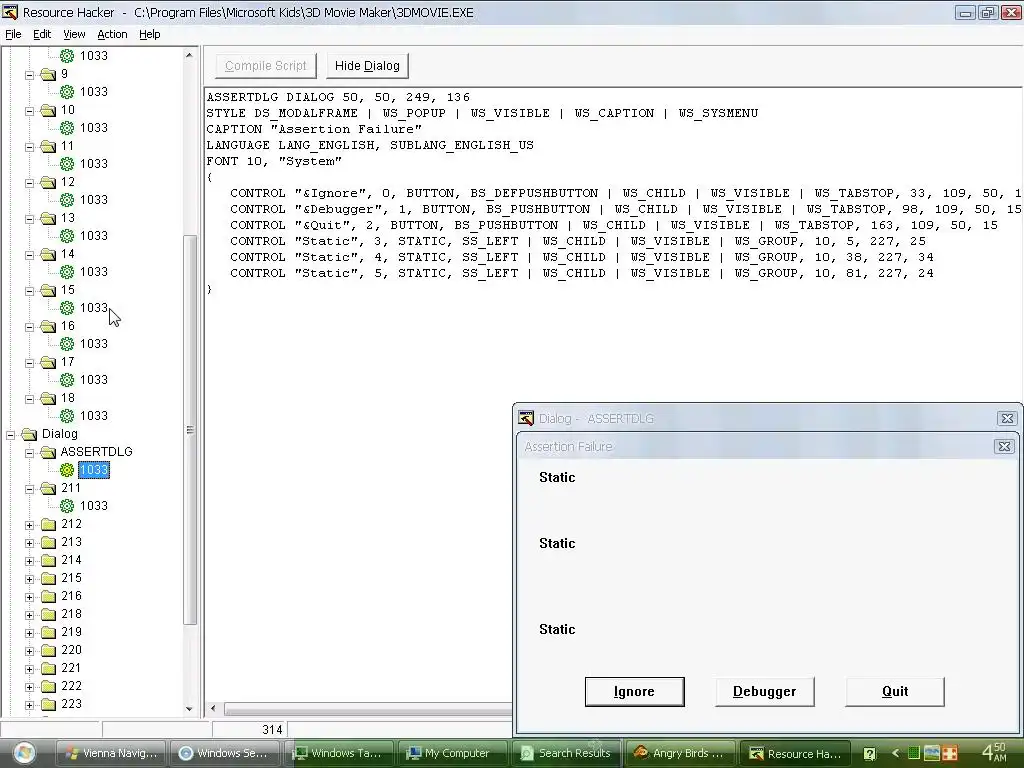The image size is (1024, 768).
Task: Click the Quit button in the dialog preview
Action: (x=895, y=692)
